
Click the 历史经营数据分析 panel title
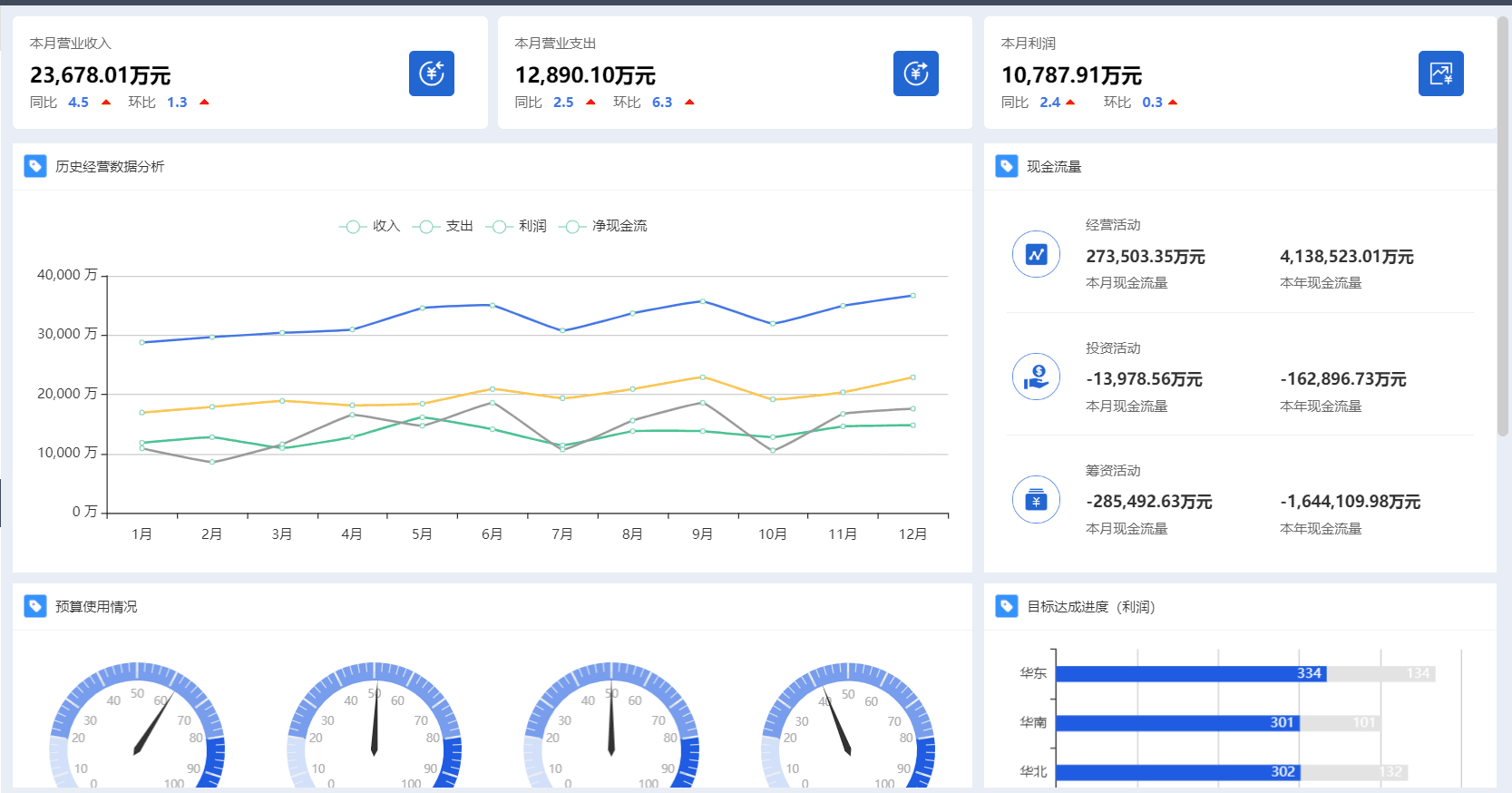[x=110, y=166]
